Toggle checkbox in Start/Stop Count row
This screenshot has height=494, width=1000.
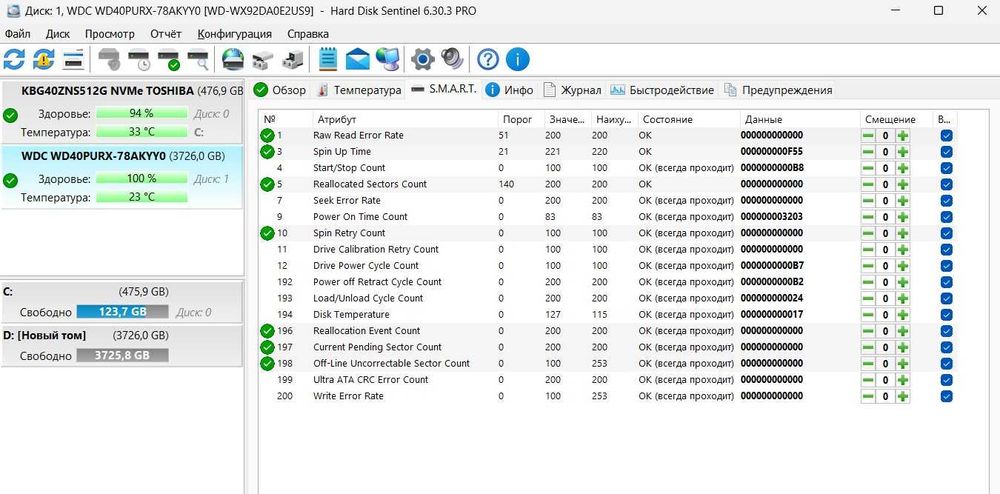(x=946, y=168)
